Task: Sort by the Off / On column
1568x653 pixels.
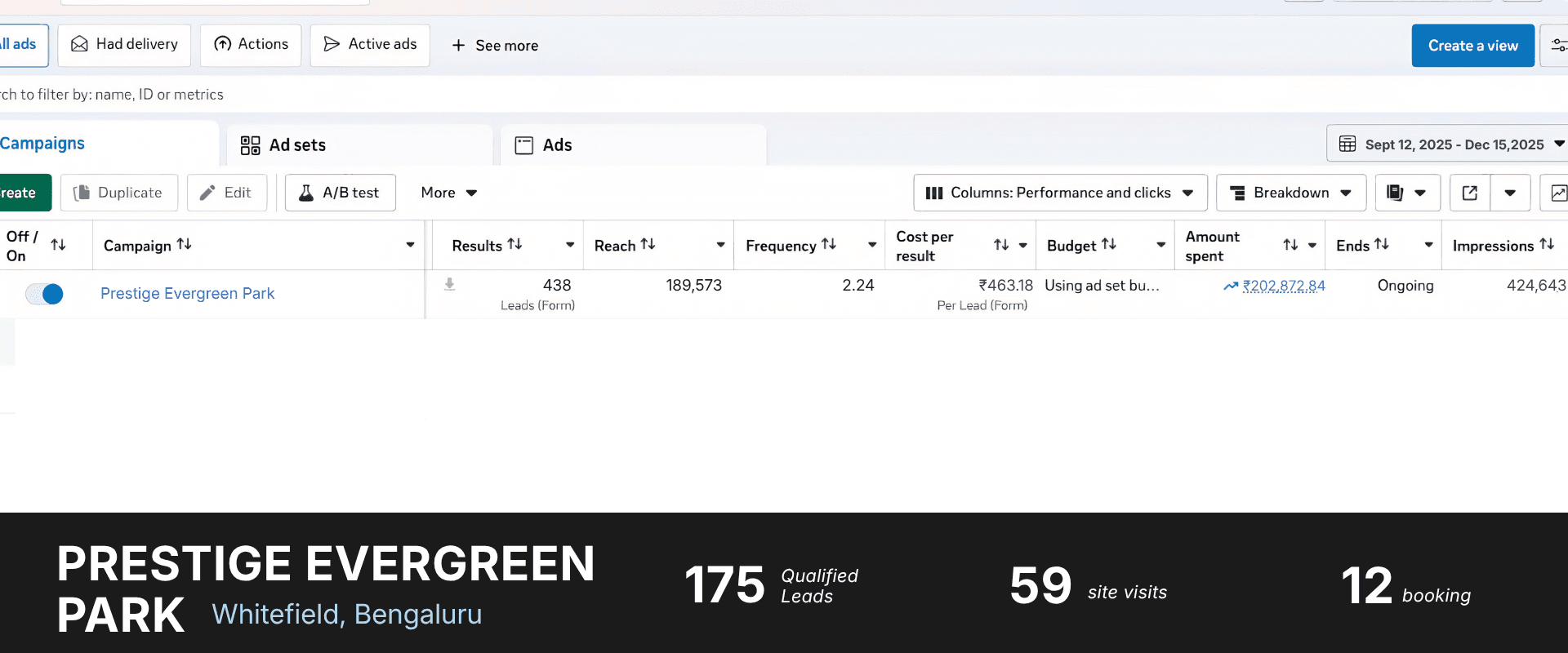Action: [58, 245]
